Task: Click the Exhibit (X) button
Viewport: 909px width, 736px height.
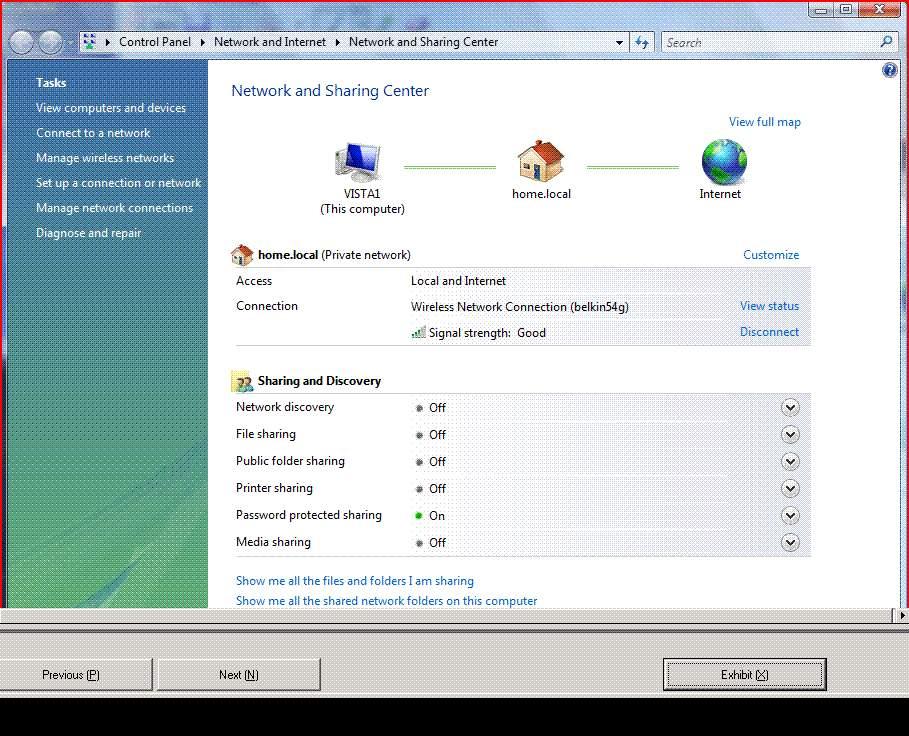Action: coord(744,675)
